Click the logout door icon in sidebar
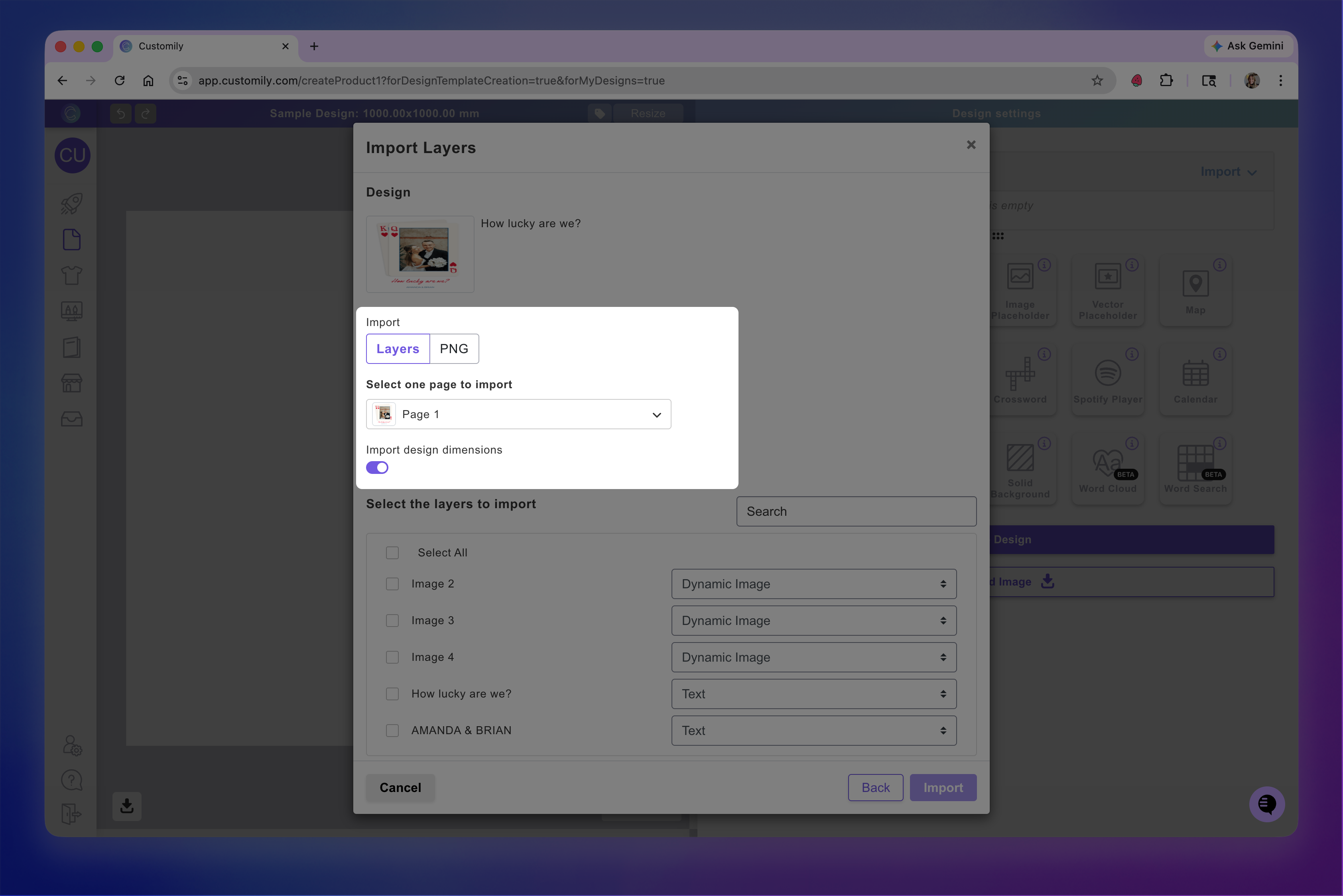The height and width of the screenshot is (896, 1343). [x=71, y=814]
